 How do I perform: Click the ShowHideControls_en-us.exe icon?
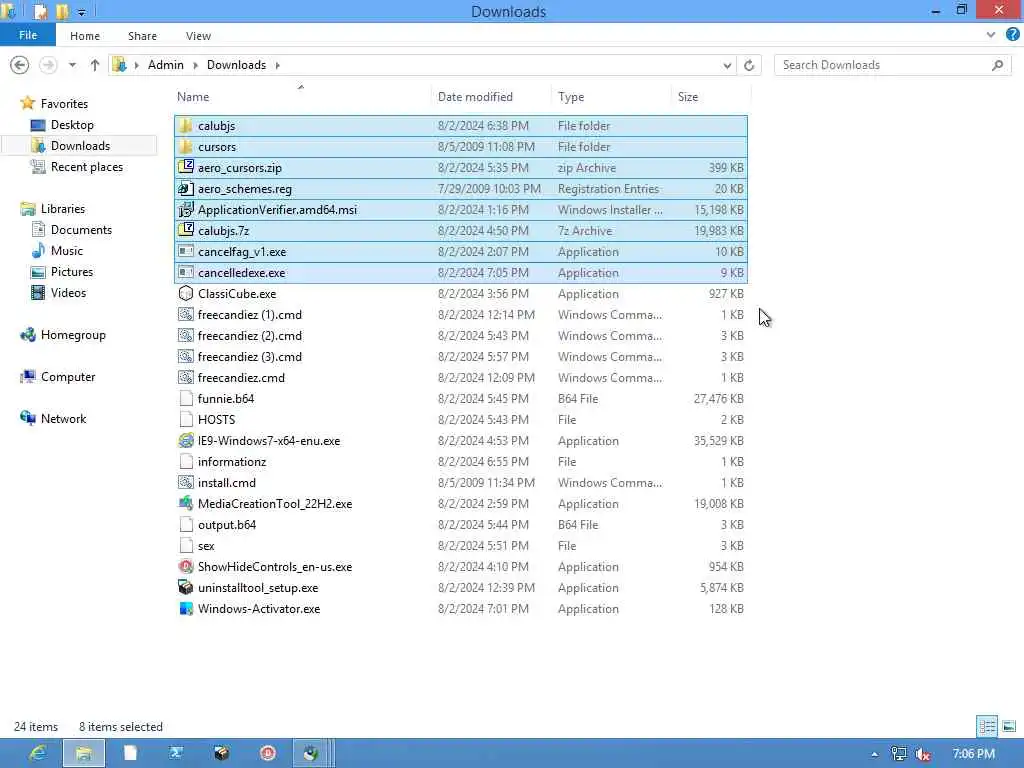(x=185, y=567)
